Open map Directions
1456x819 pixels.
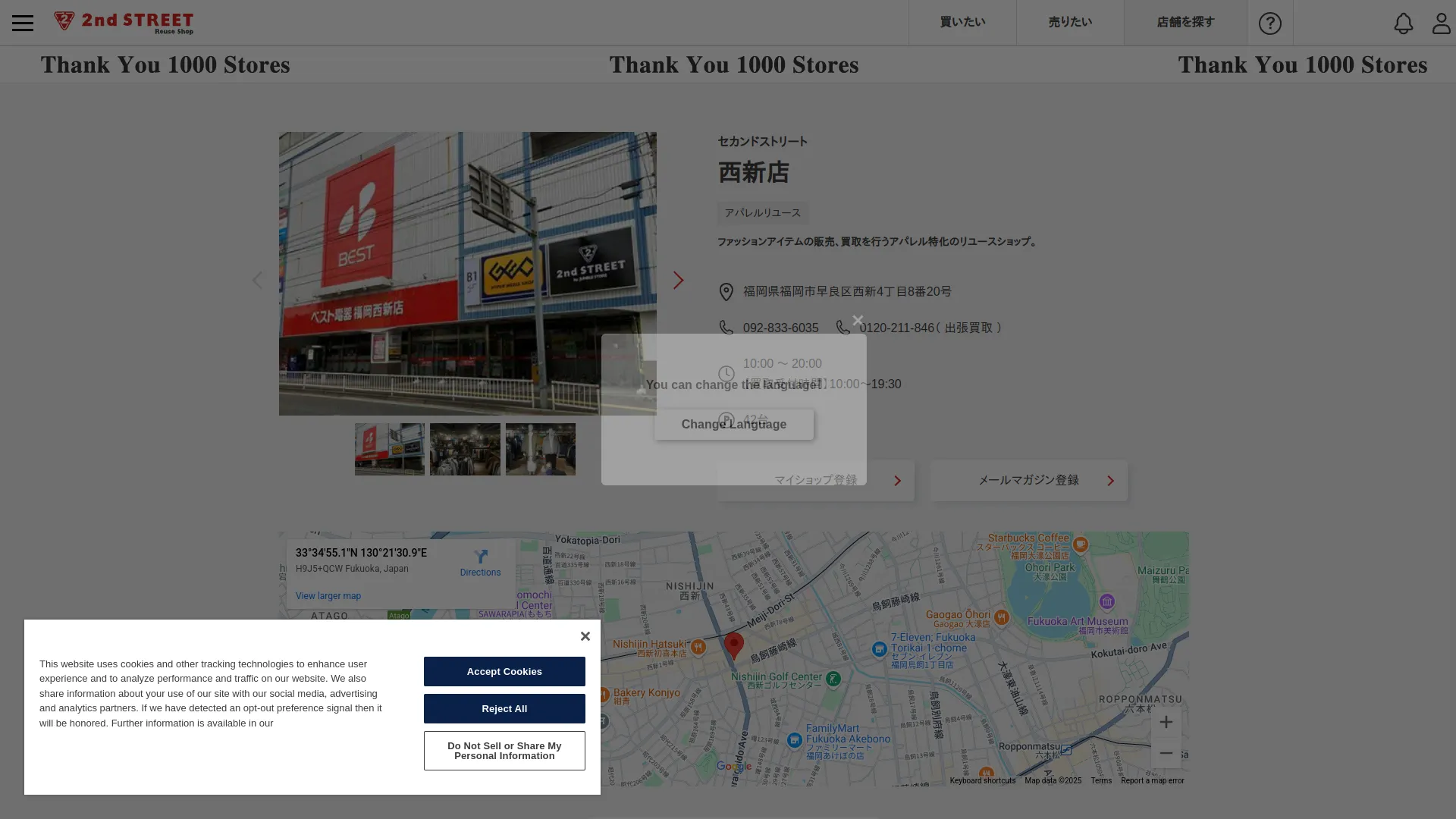point(480,563)
